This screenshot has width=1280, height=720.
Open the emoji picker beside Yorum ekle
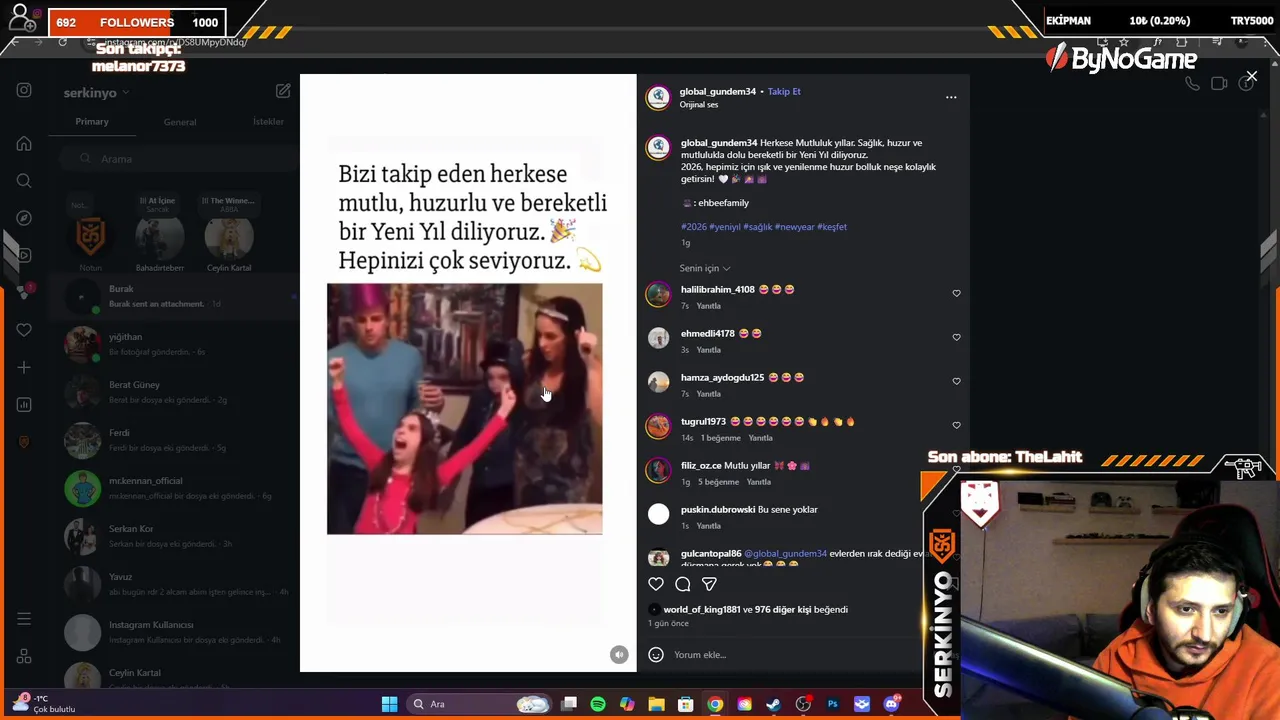pyautogui.click(x=656, y=655)
